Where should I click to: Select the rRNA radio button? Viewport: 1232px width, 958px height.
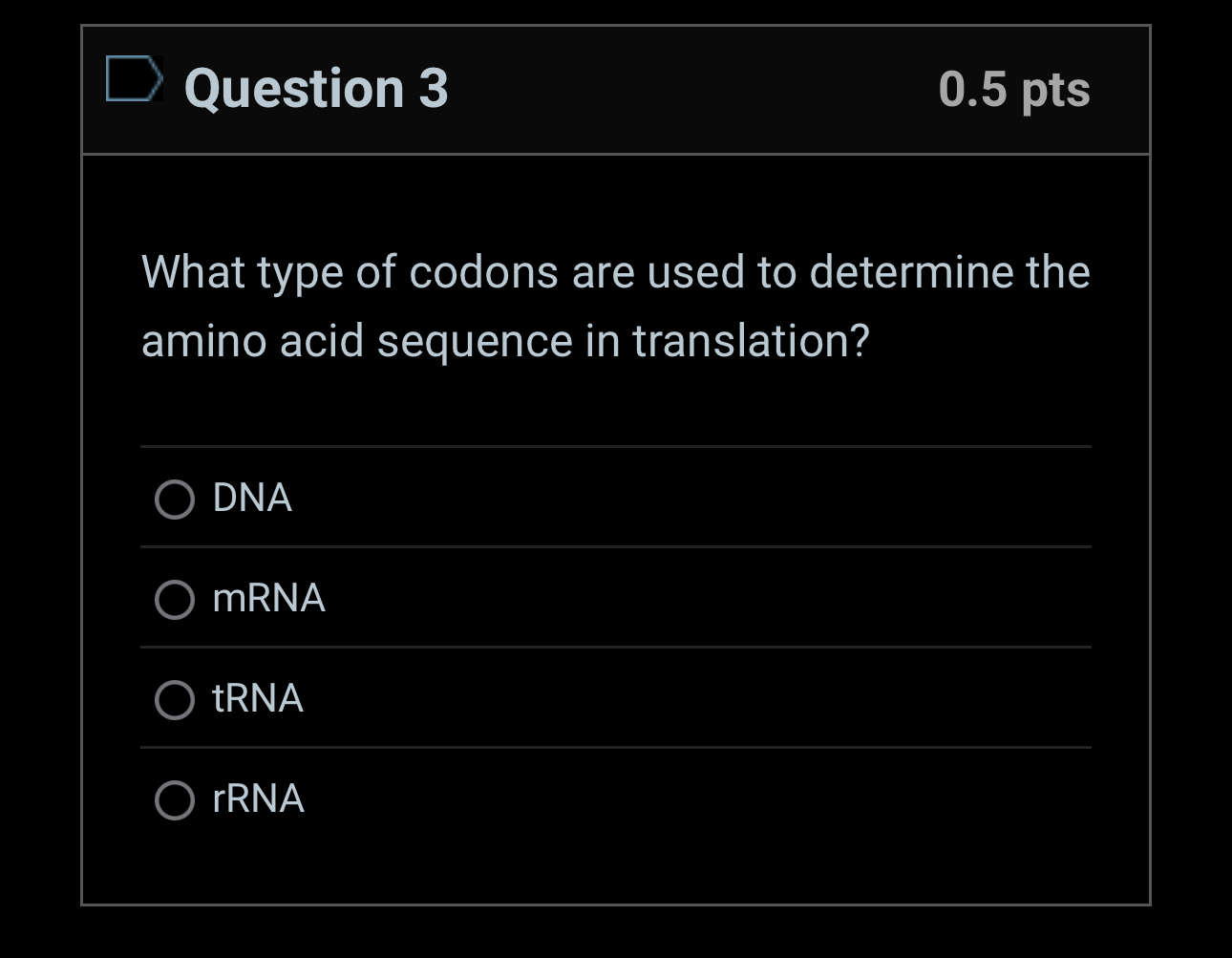point(175,800)
